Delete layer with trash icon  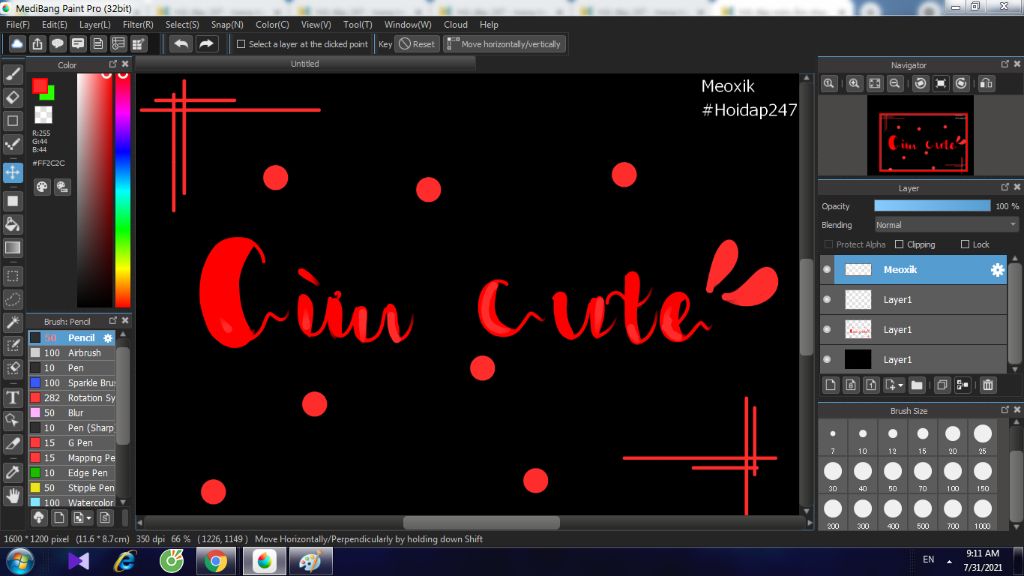[x=987, y=385]
